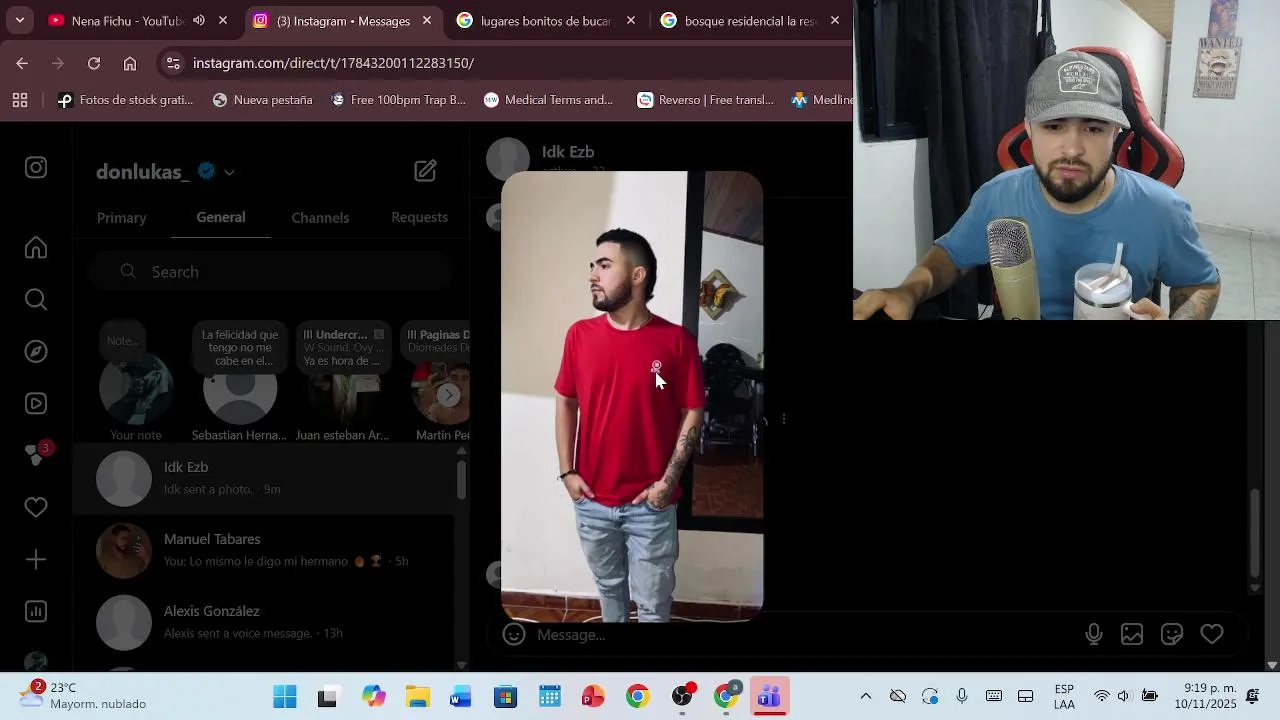Select the General messages tab
This screenshot has height=720, width=1280.
coord(221,217)
